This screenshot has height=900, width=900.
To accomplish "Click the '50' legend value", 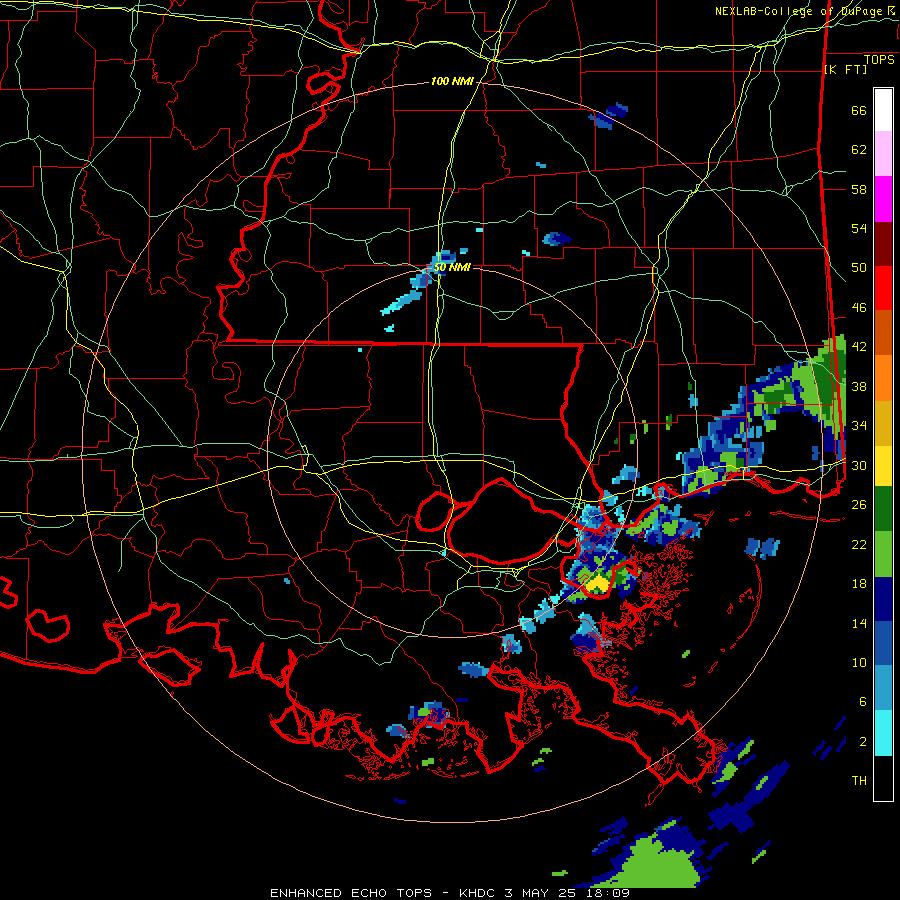I will point(859,267).
